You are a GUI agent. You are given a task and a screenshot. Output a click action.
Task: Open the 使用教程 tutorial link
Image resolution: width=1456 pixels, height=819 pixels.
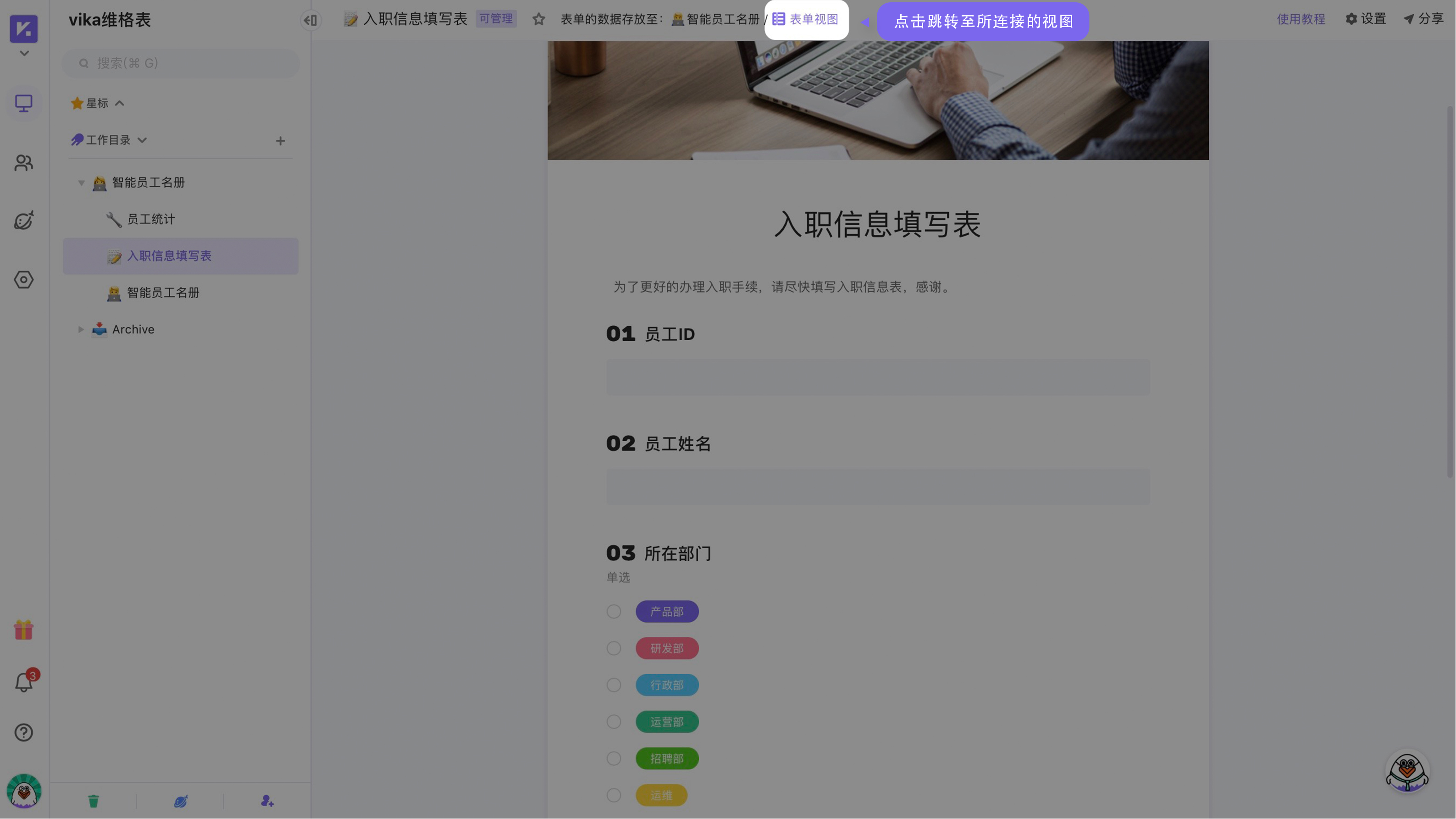tap(1301, 19)
